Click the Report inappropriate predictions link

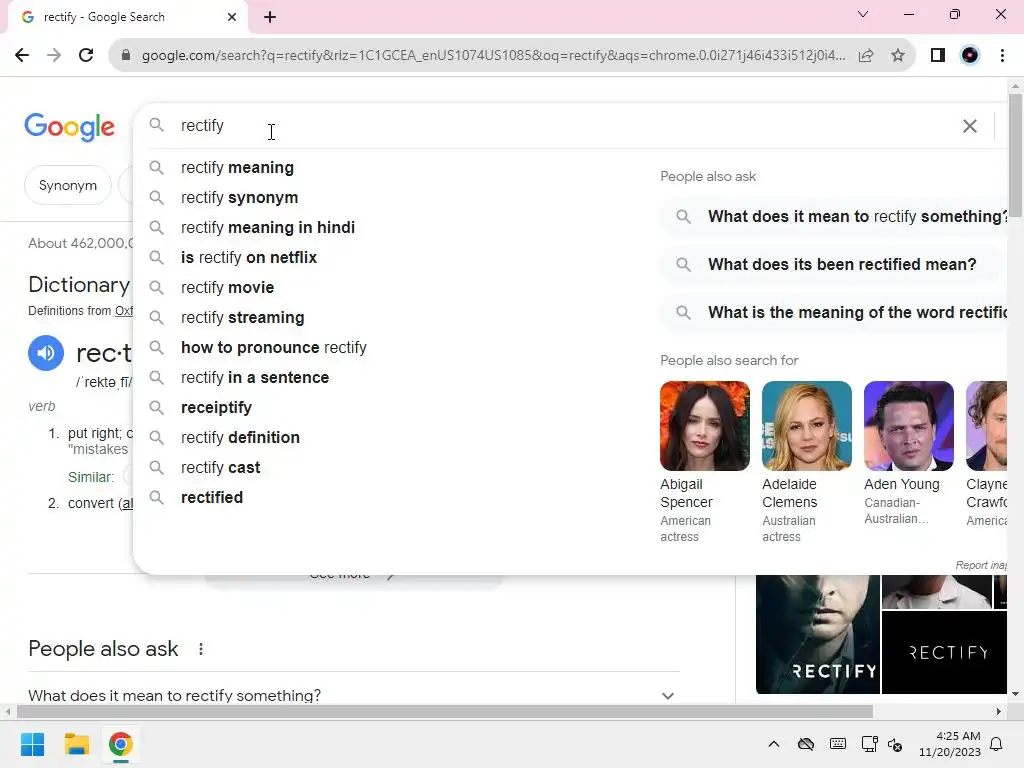980,565
